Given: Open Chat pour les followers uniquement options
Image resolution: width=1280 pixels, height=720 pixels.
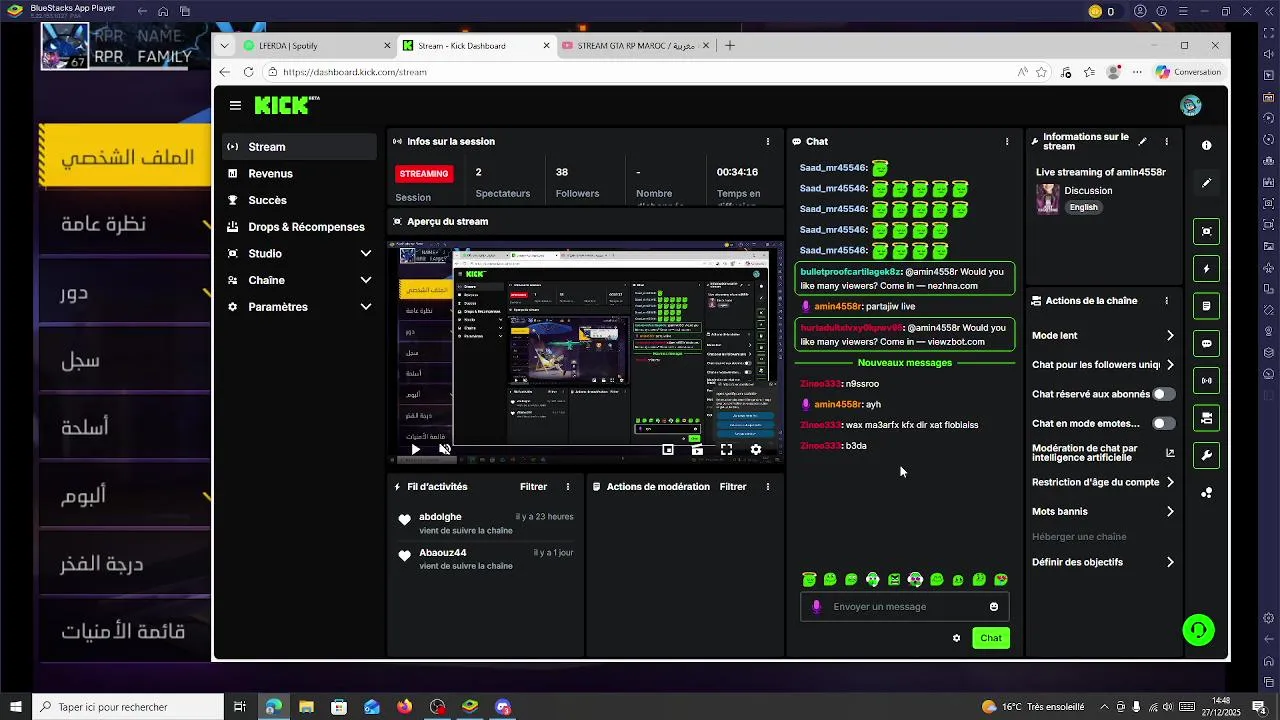Looking at the screenshot, I should [x=1103, y=365].
